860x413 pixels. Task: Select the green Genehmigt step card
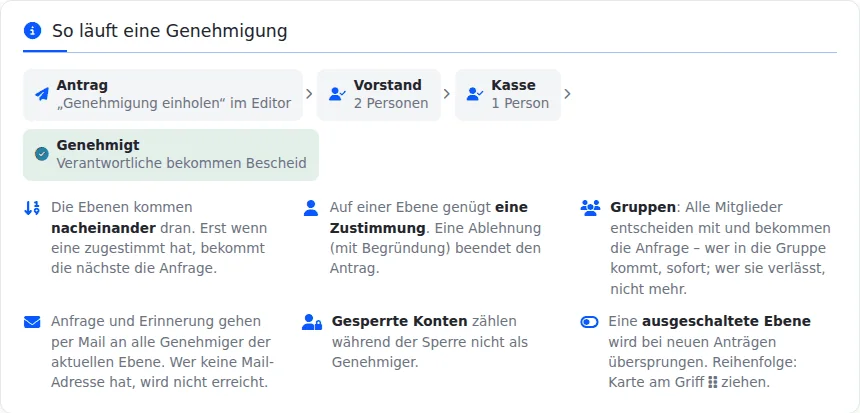click(x=171, y=155)
